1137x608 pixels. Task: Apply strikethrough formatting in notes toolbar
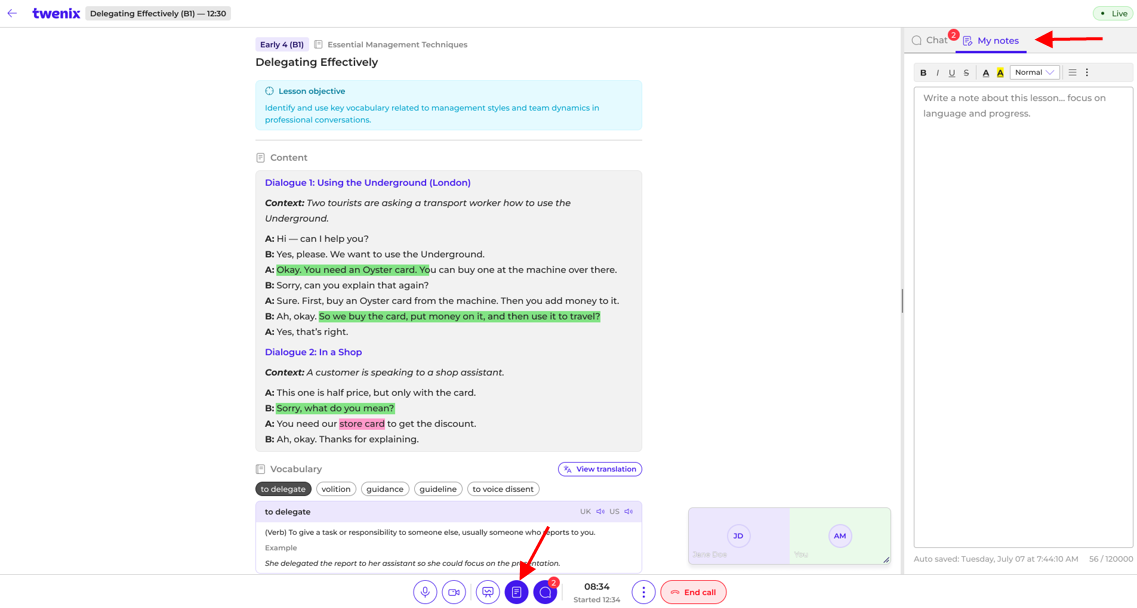click(x=966, y=73)
